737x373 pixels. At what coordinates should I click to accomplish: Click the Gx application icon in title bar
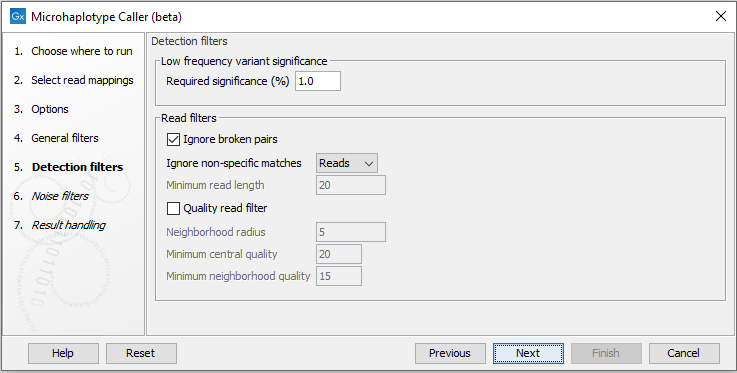[18, 16]
